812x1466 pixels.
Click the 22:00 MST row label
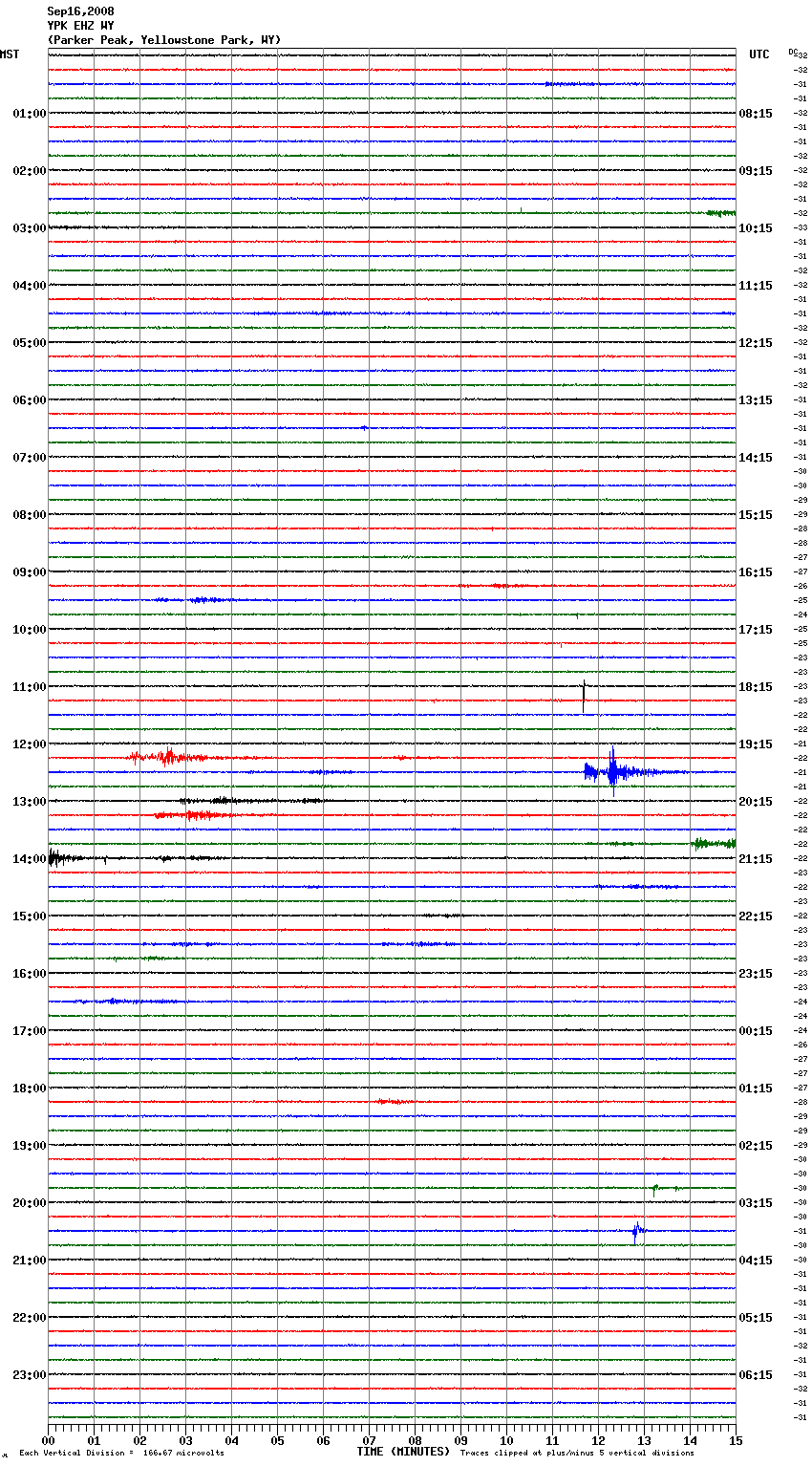(x=30, y=1318)
